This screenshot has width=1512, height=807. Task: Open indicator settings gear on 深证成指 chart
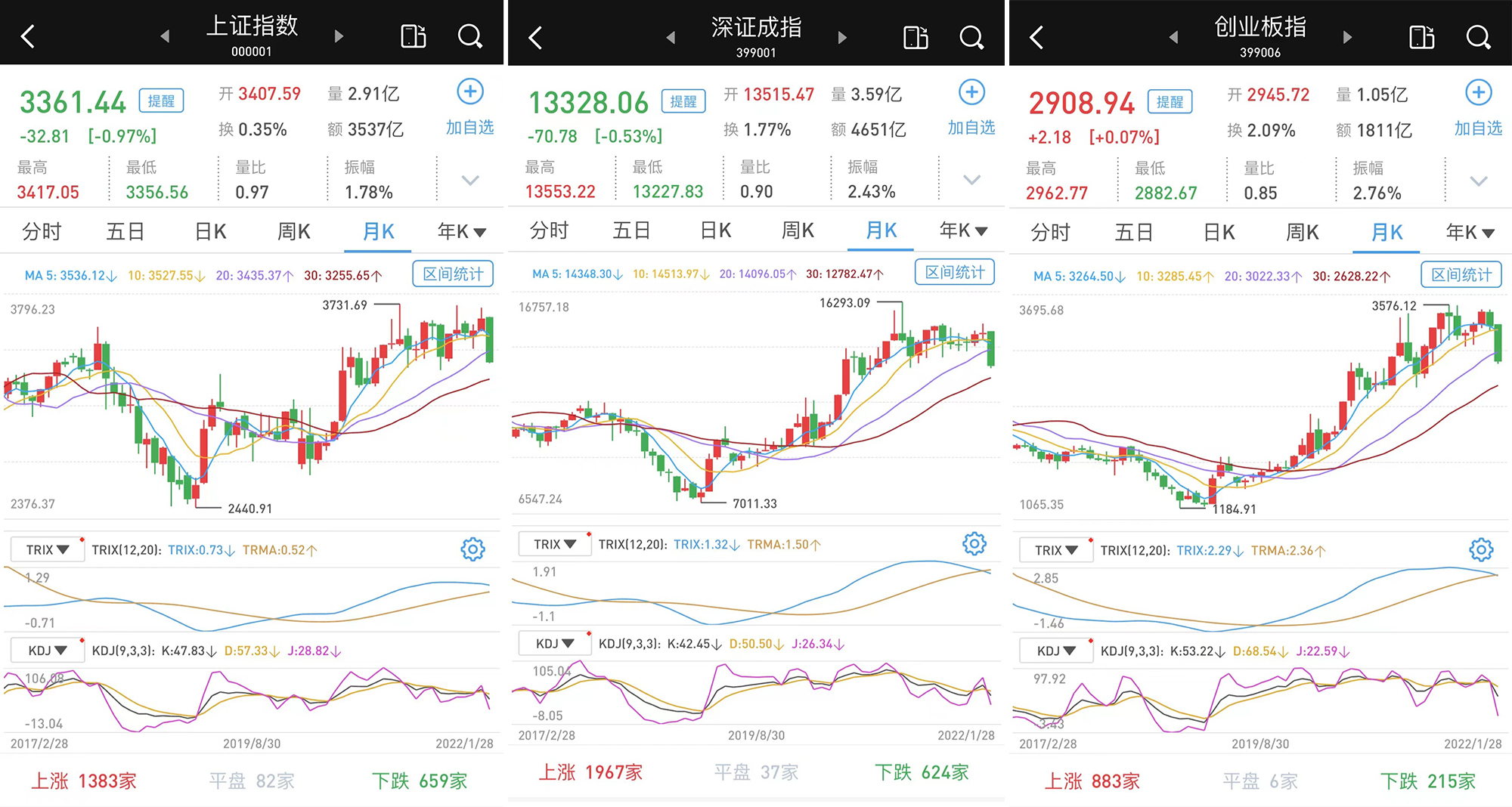974,543
